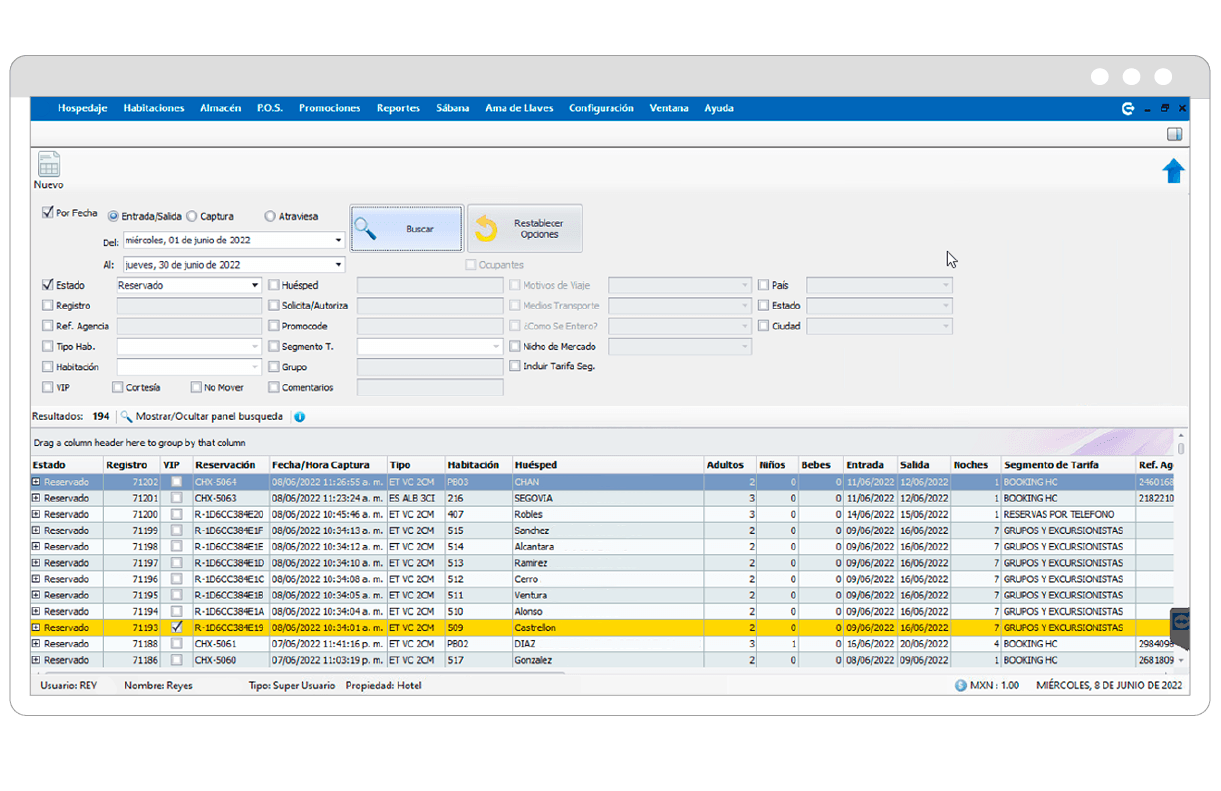
Task: Expand row for registro 71186
Action: click(37, 660)
